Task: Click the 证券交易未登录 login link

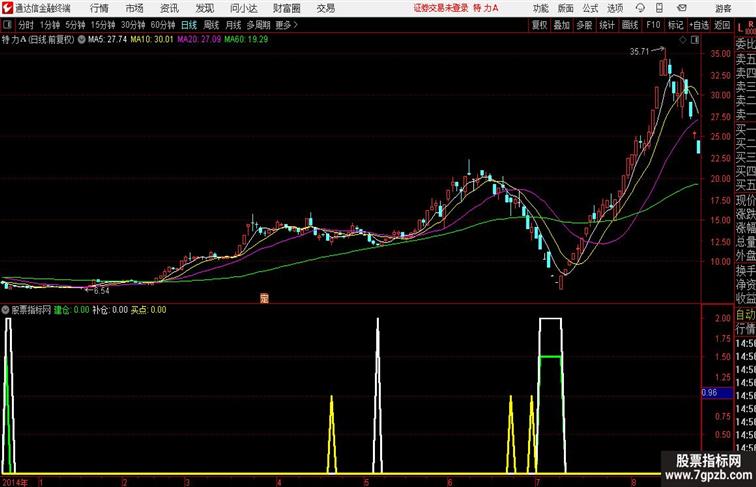Action: (441, 8)
